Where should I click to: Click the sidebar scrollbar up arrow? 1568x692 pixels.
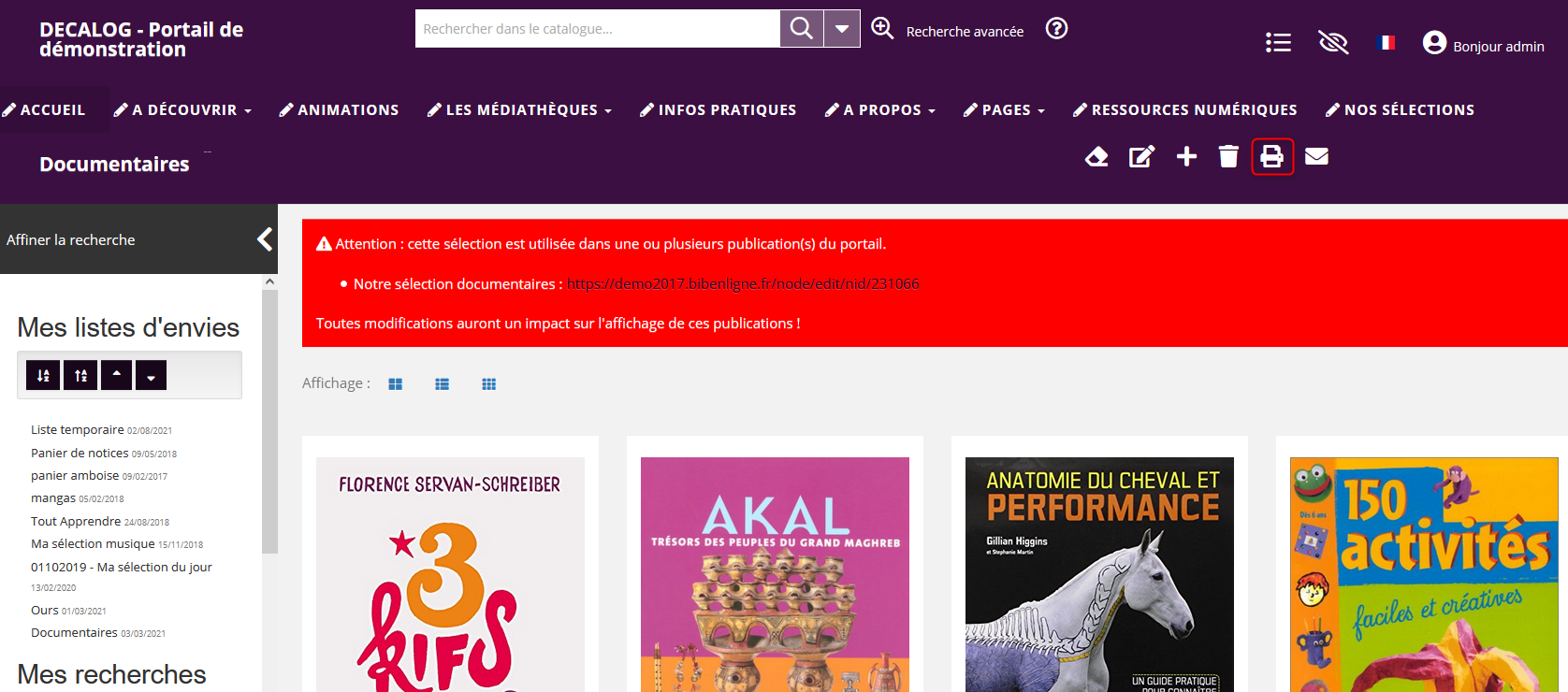click(269, 281)
